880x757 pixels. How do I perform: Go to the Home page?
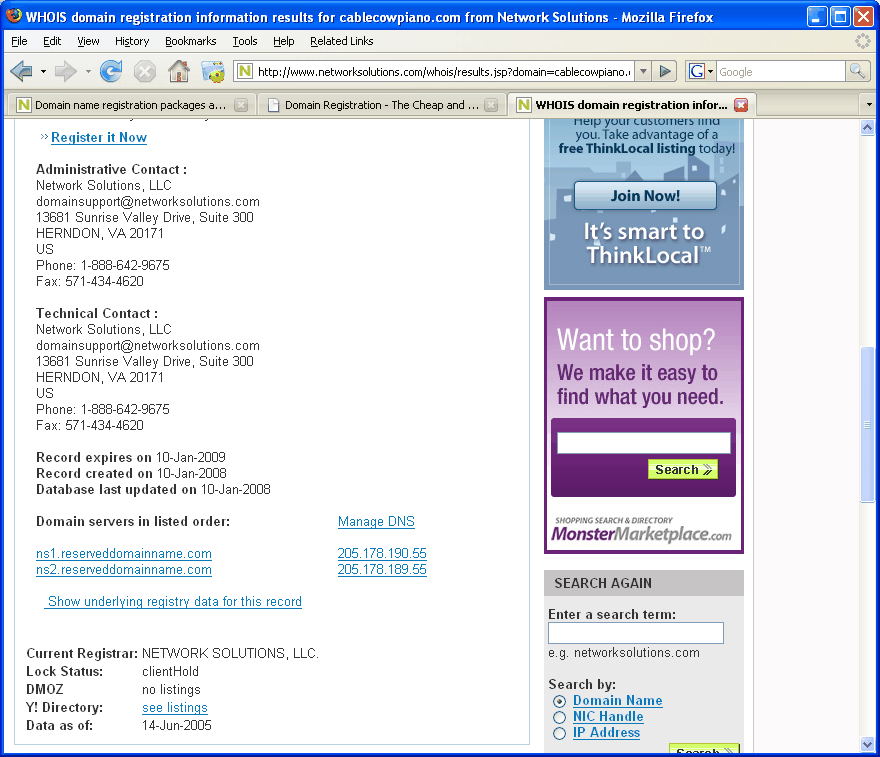click(x=179, y=71)
